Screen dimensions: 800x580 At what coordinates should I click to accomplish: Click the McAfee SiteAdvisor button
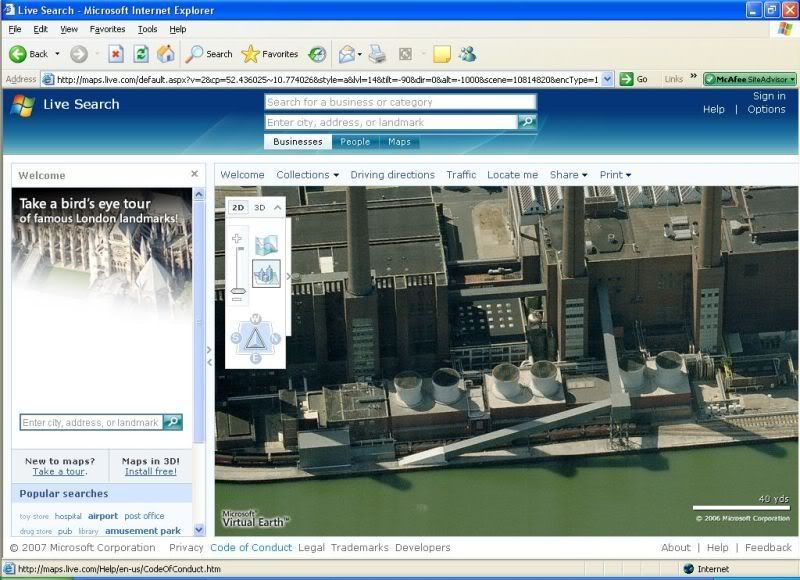coord(749,80)
